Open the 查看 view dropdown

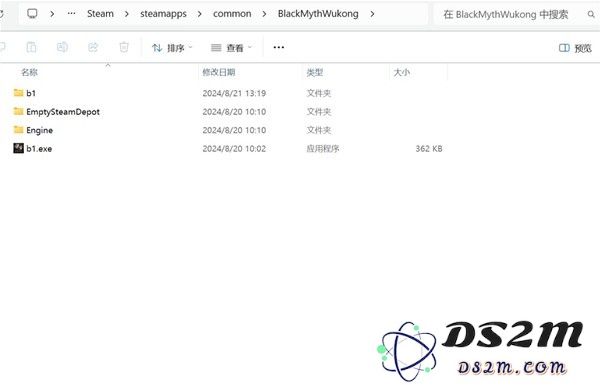point(232,48)
